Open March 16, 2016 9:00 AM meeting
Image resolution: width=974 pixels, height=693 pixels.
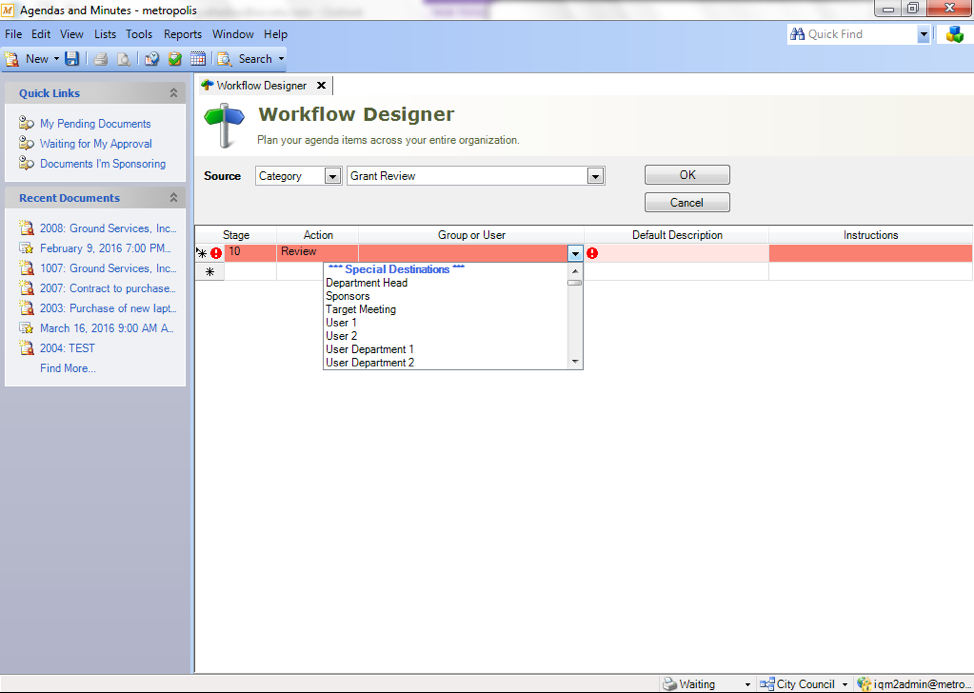[107, 328]
